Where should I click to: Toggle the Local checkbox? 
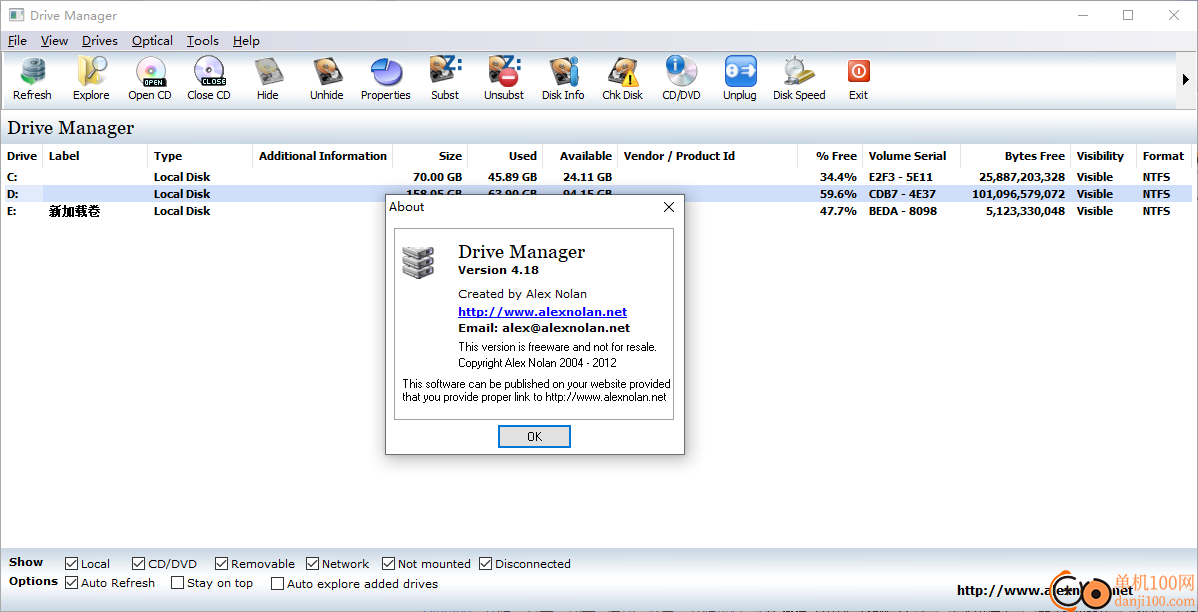[72, 564]
